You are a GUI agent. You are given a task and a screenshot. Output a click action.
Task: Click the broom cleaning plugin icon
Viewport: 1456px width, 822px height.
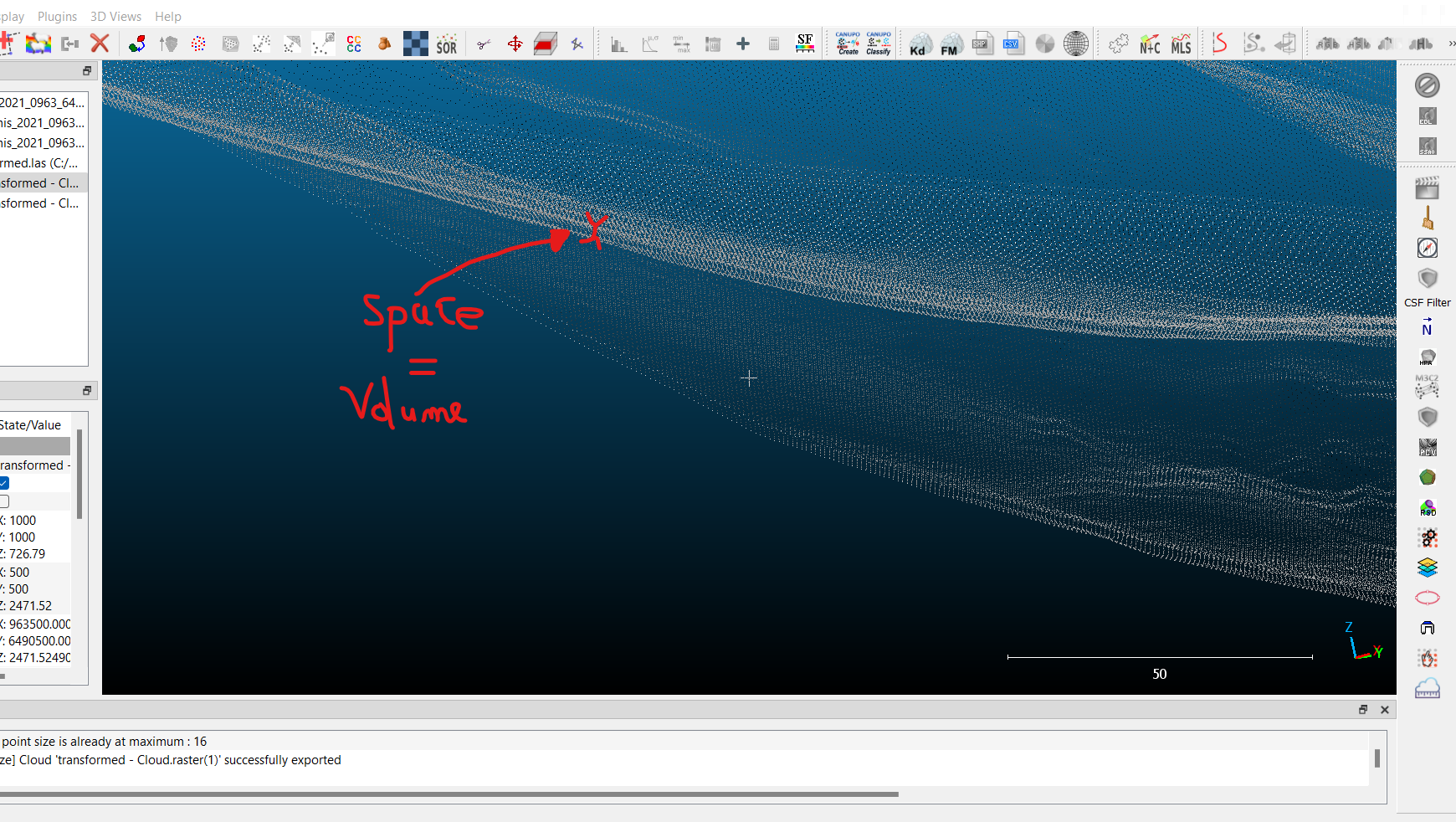(1428, 219)
